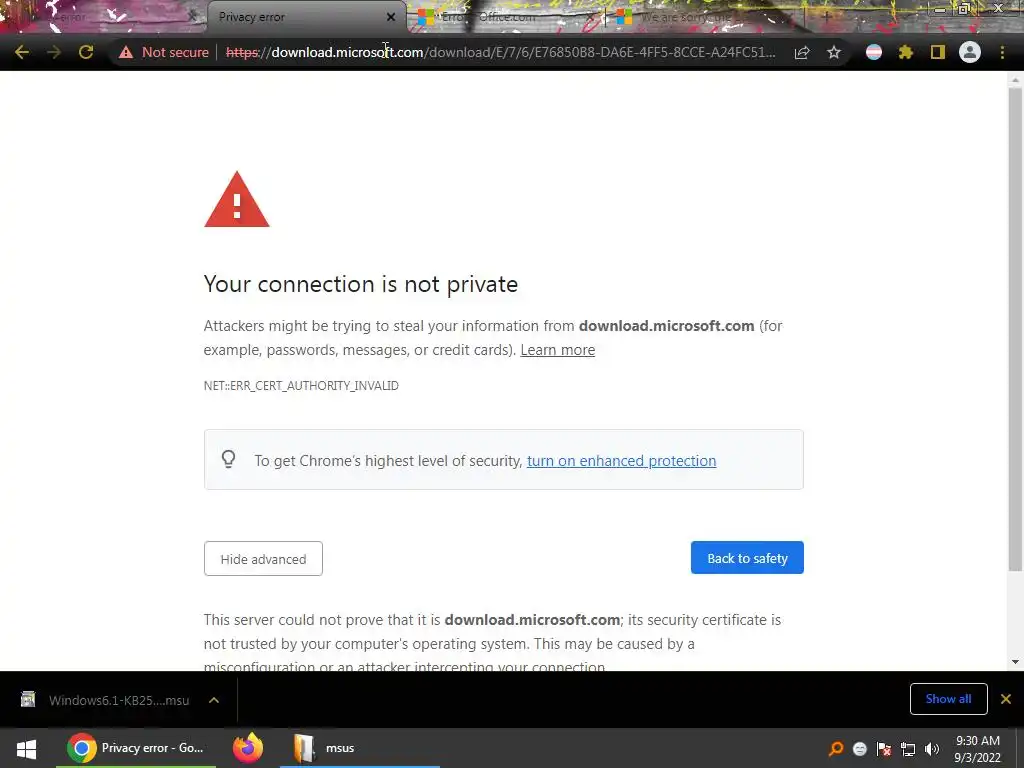
Task: Click the page scroll down arrow
Action: 1015,662
